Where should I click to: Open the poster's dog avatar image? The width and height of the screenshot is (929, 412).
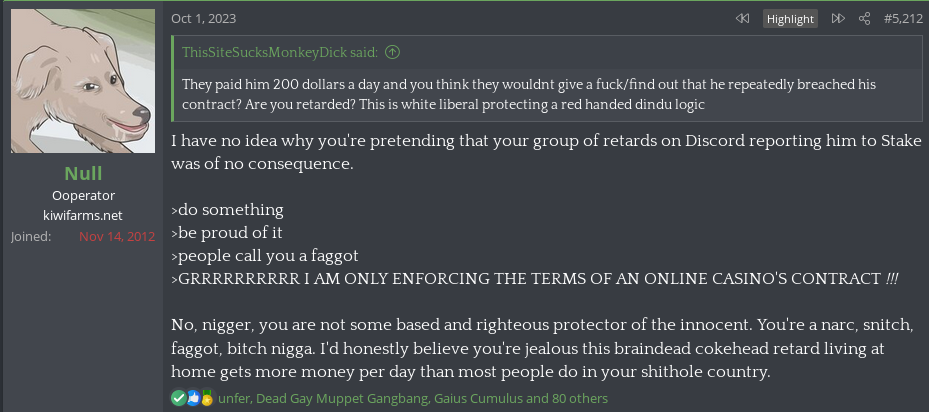pos(83,81)
